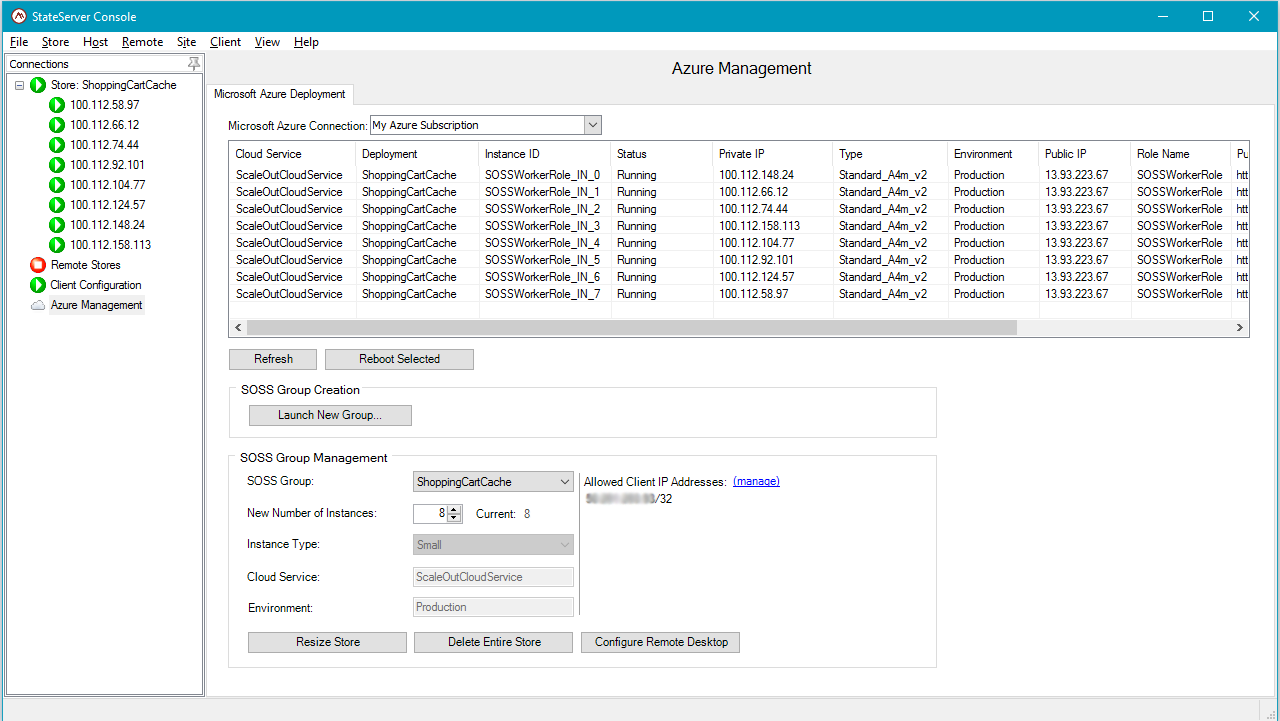Click the green status icon for 100.112.158.113

pos(57,245)
